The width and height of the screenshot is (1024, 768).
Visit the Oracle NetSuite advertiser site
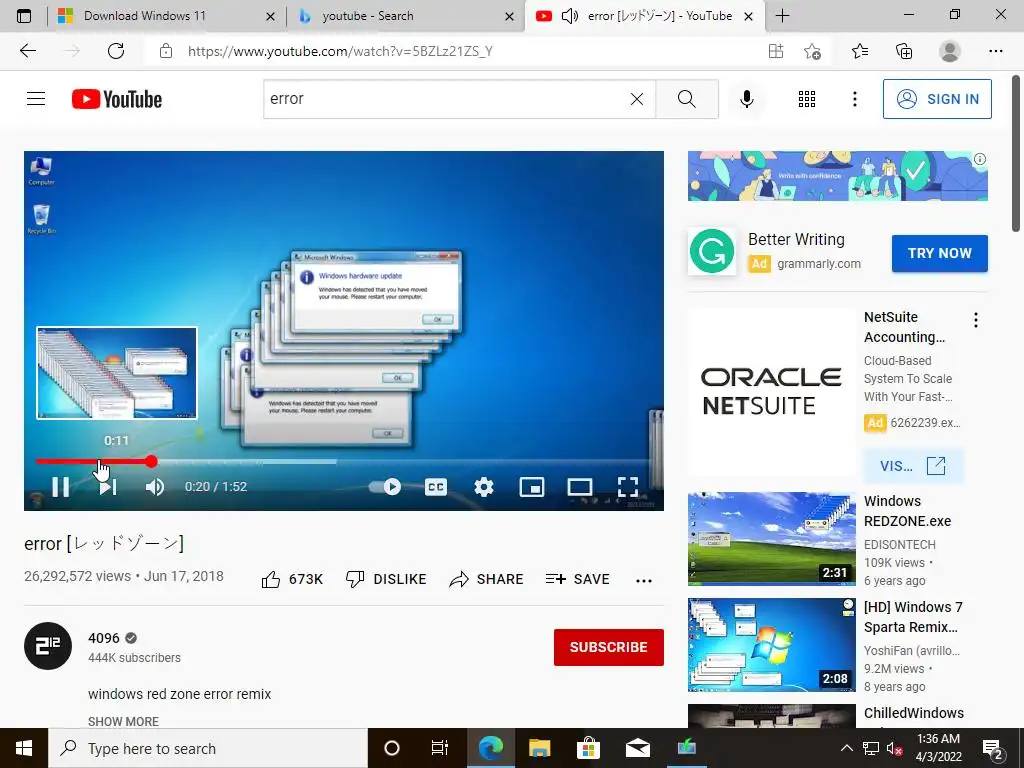[913, 466]
